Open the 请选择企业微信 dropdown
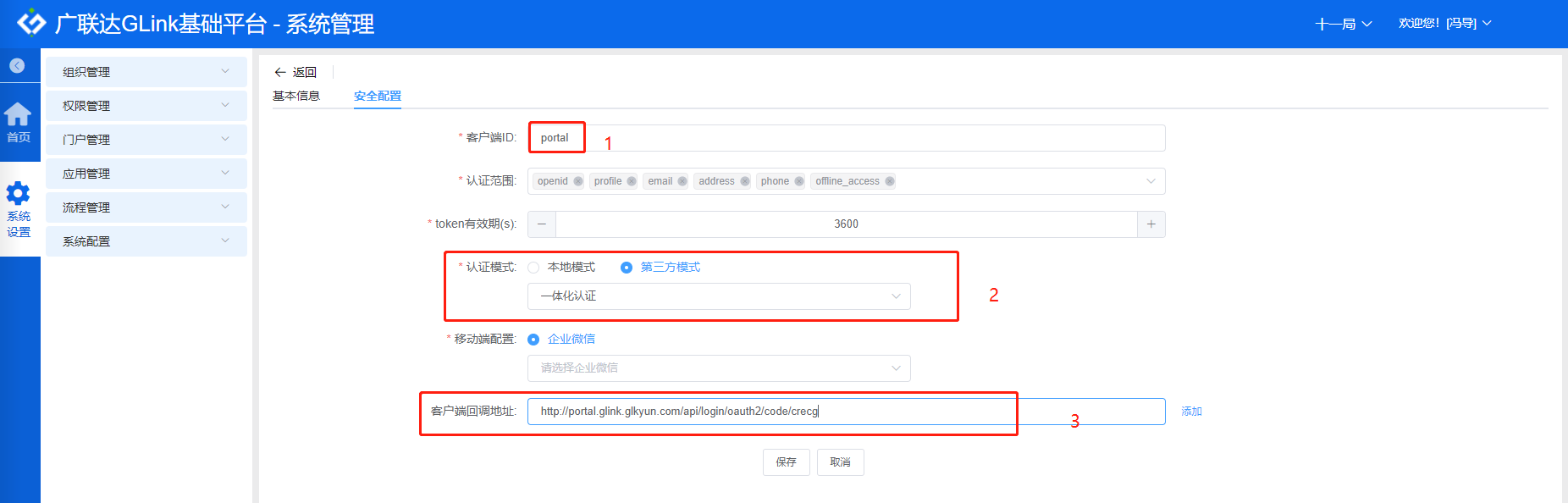The height and width of the screenshot is (503, 1568). click(x=719, y=368)
